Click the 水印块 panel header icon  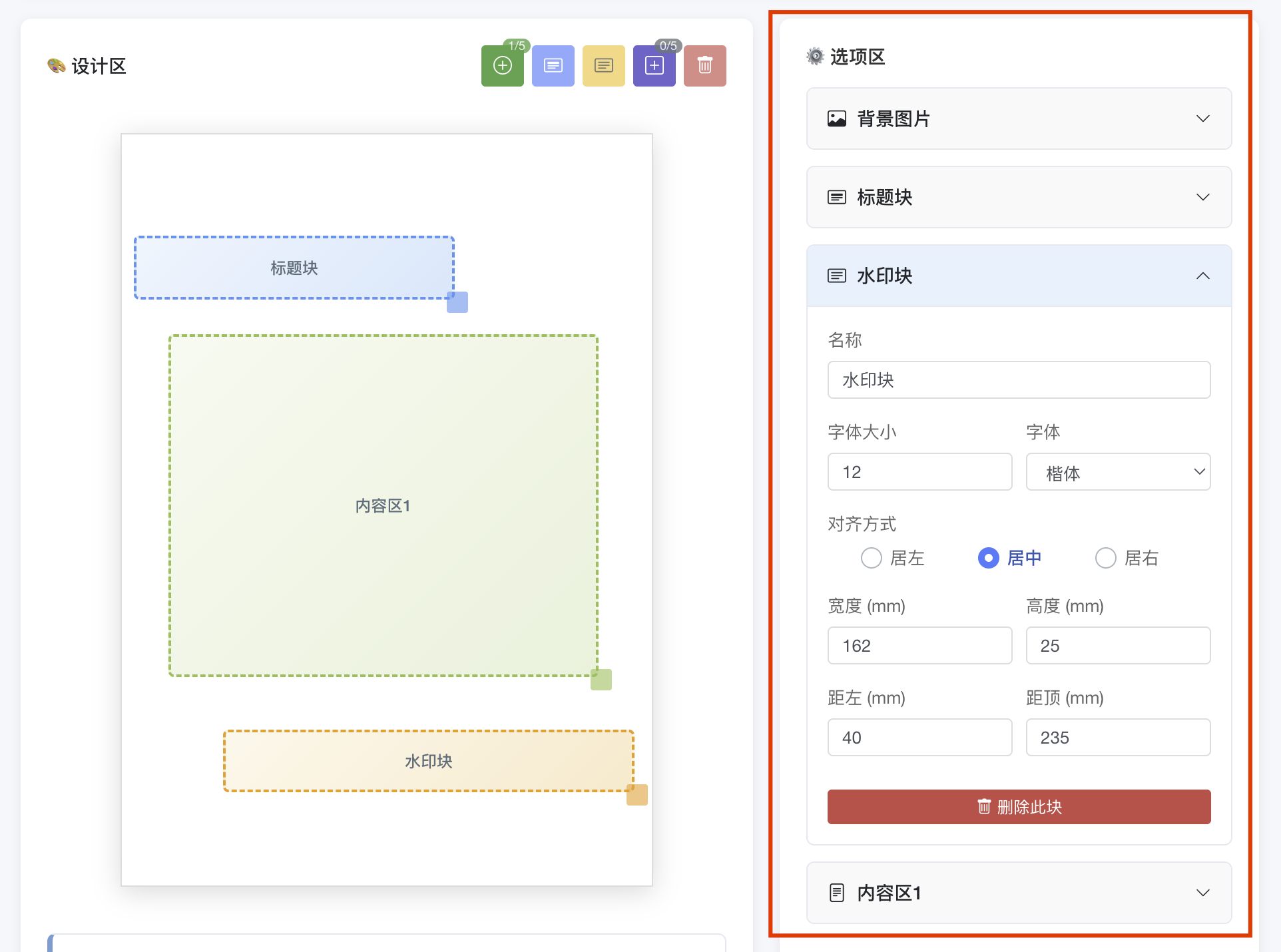click(837, 276)
